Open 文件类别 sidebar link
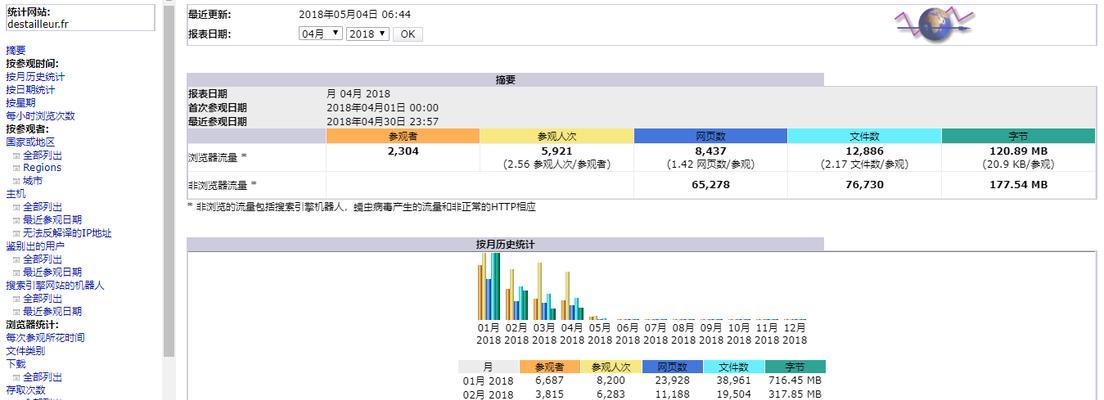 25,351
